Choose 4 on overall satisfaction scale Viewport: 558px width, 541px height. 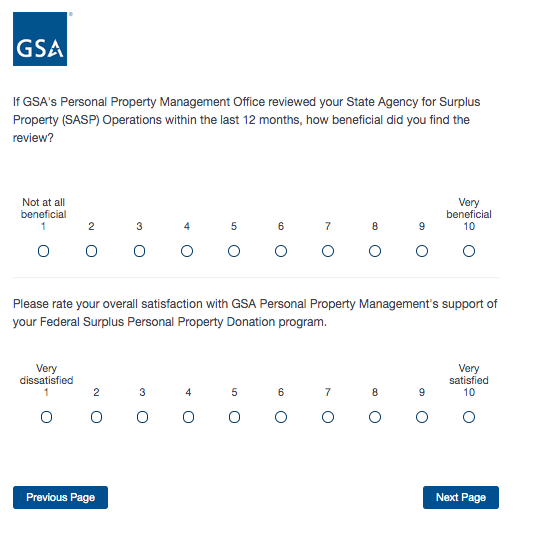pyautogui.click(x=188, y=417)
